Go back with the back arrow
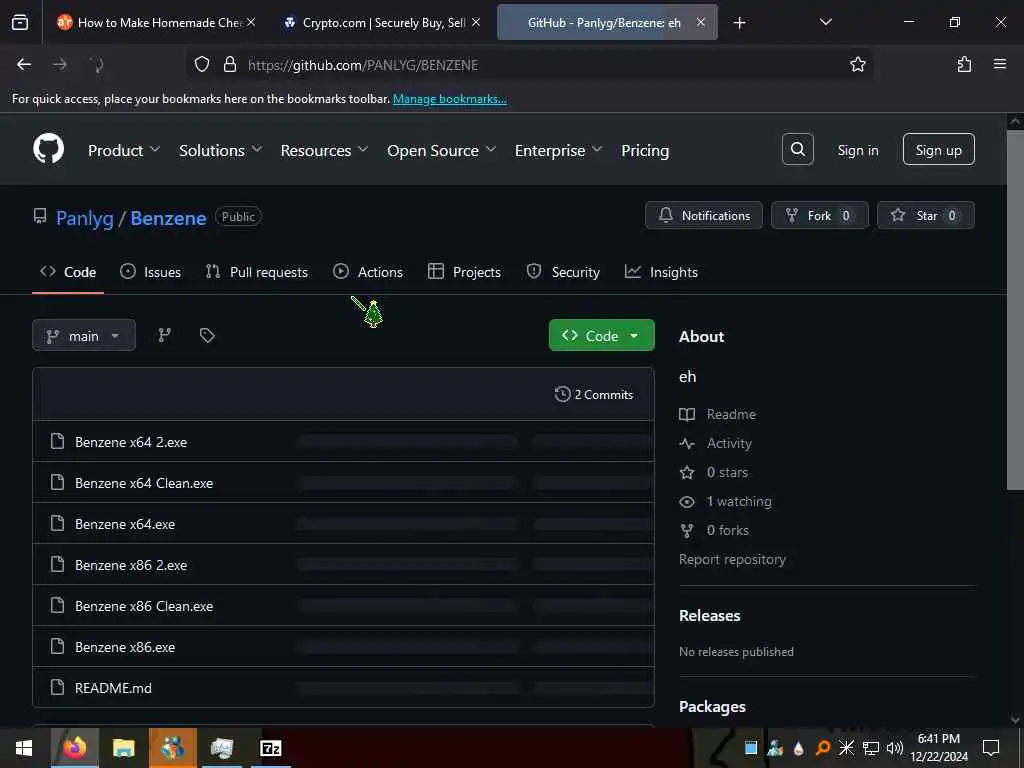Viewport: 1024px width, 768px height. click(24, 64)
